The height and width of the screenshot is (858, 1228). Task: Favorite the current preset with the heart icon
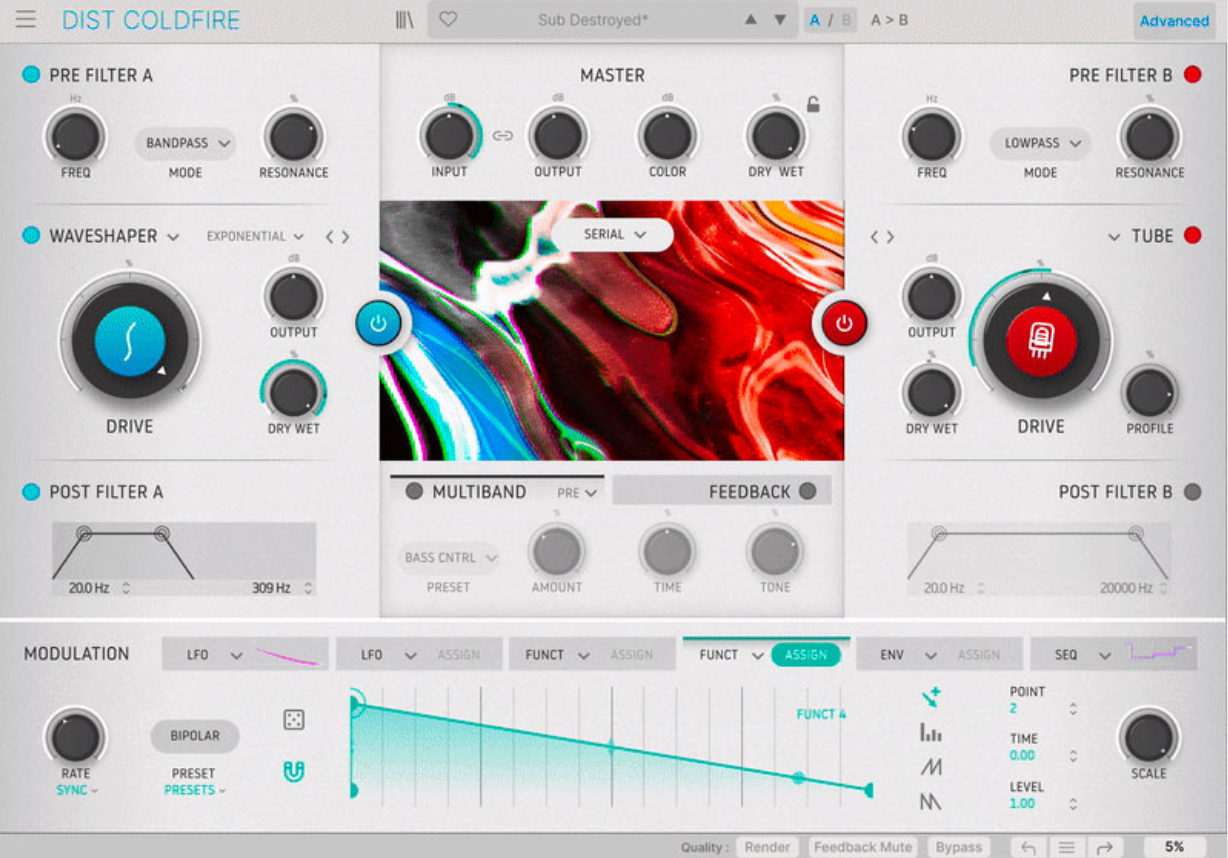pyautogui.click(x=449, y=18)
